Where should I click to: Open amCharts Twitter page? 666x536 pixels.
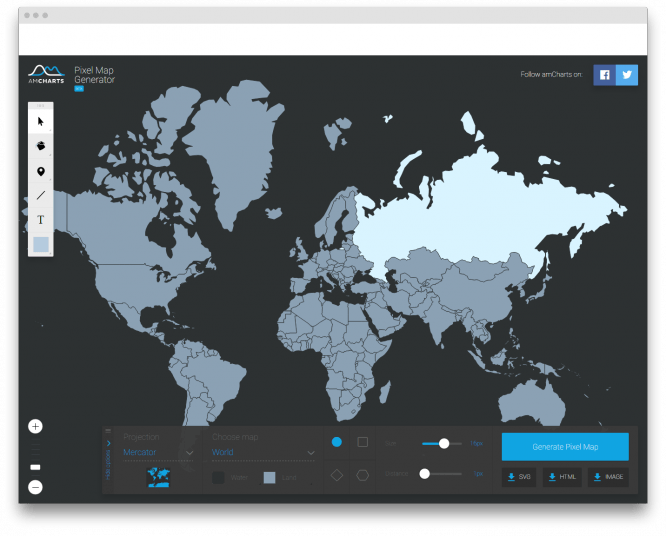(627, 75)
